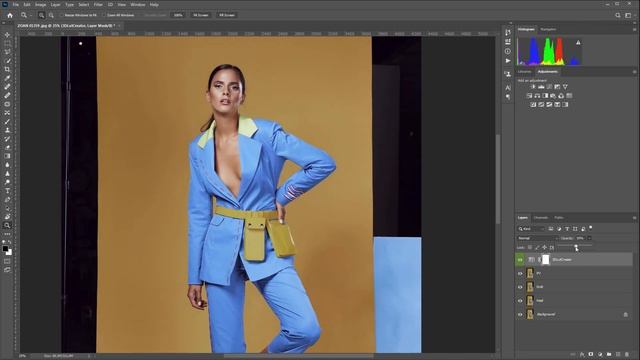Click the opacity slider handle
640x360 pixels.
[576, 246]
